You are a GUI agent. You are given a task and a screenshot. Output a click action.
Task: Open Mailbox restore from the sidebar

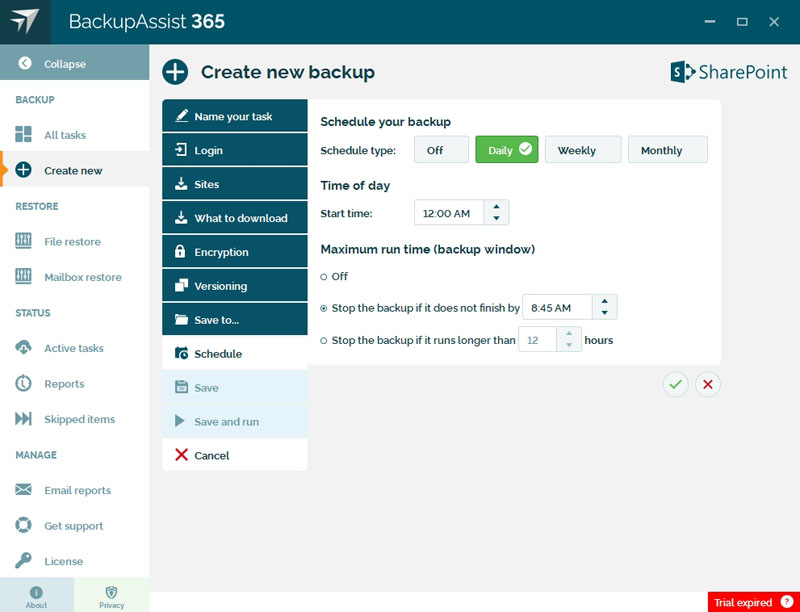click(74, 277)
